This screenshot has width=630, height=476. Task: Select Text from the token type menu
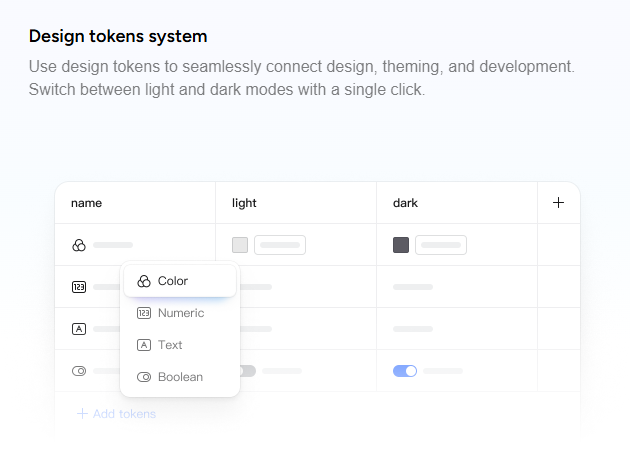click(x=180, y=345)
